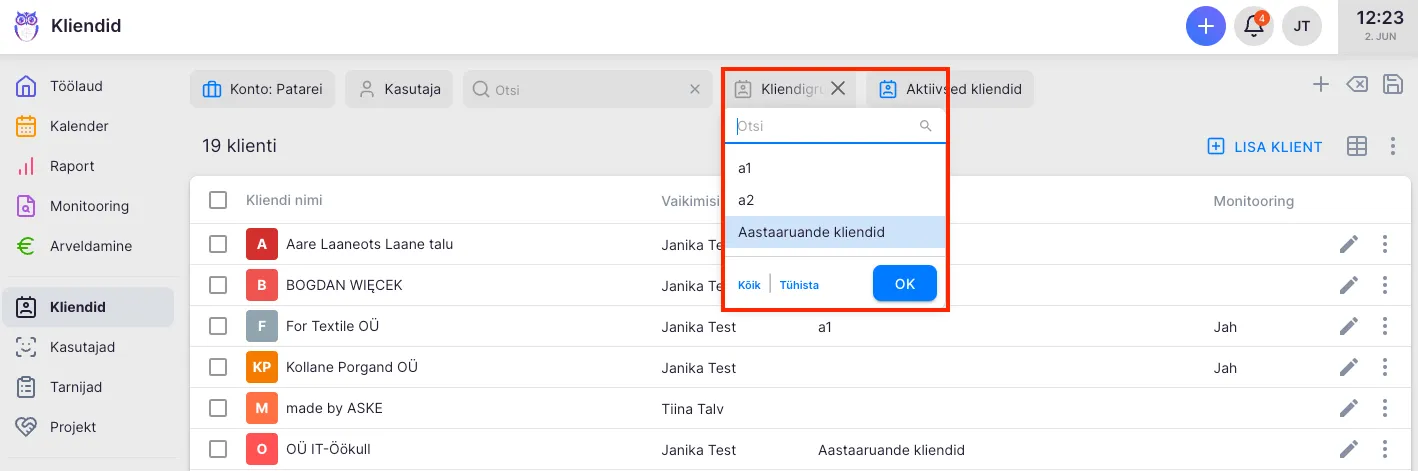1418x471 pixels.
Task: Go to Kalender in the sidebar
Action: click(79, 126)
